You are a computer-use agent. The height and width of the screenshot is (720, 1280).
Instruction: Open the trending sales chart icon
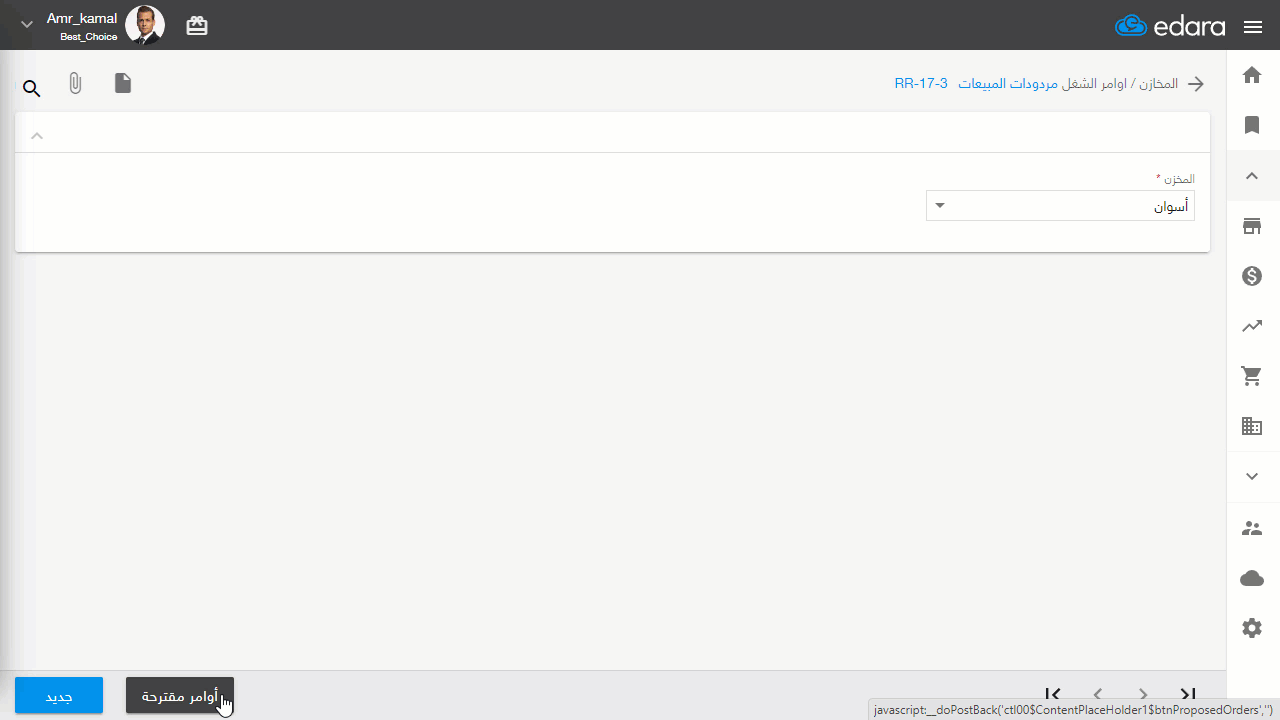[1252, 326]
